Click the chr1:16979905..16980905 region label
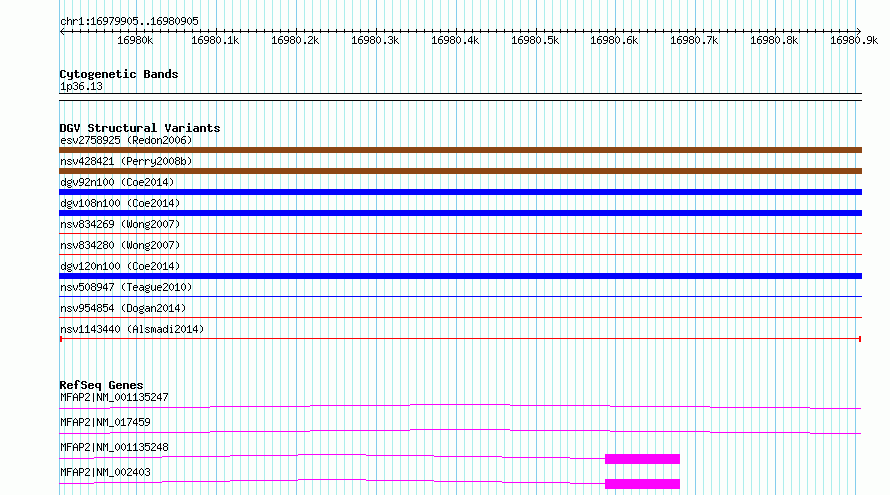Image resolution: width=890 pixels, height=495 pixels. [129, 21]
